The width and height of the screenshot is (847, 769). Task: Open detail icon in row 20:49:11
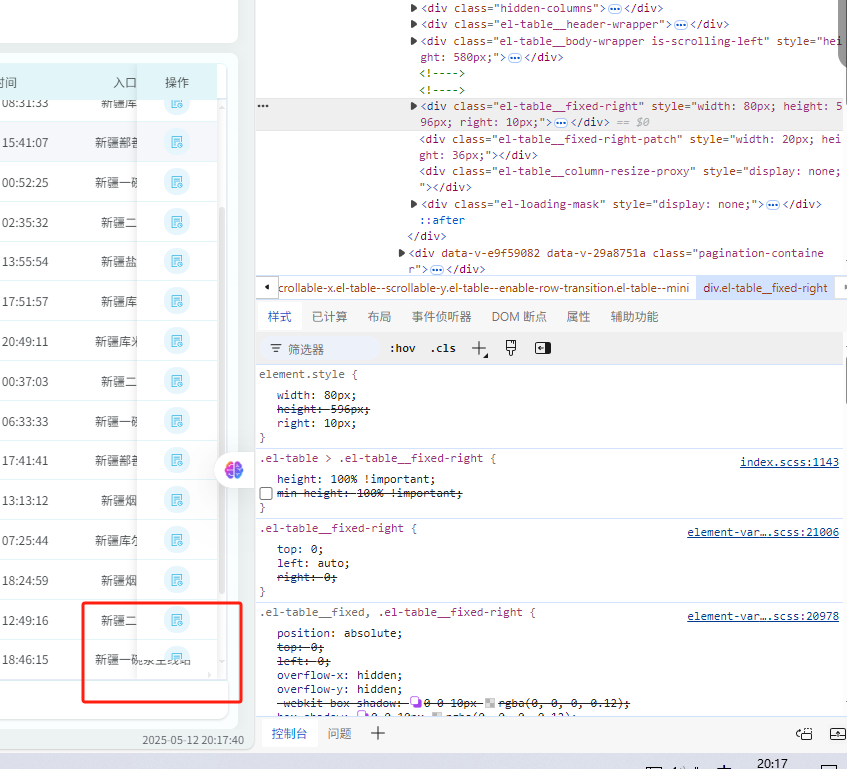[x=177, y=341]
